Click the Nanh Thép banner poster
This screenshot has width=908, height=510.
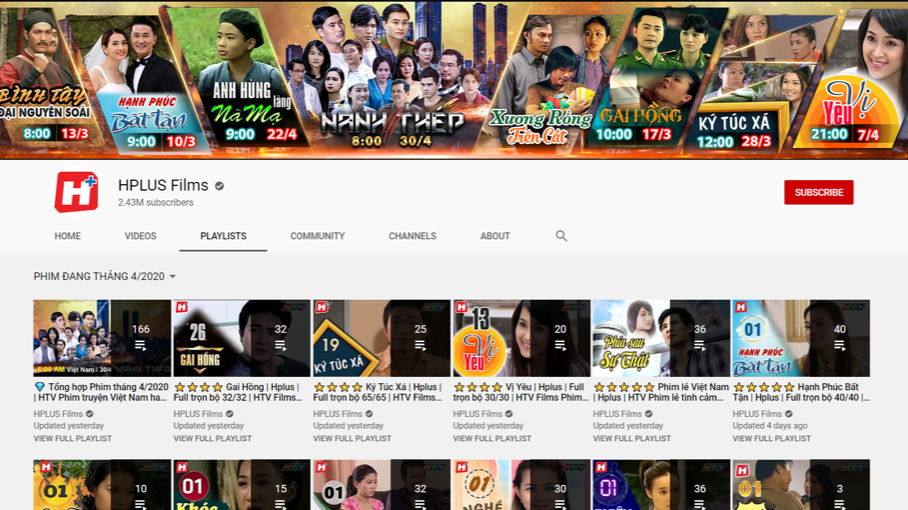click(x=394, y=76)
